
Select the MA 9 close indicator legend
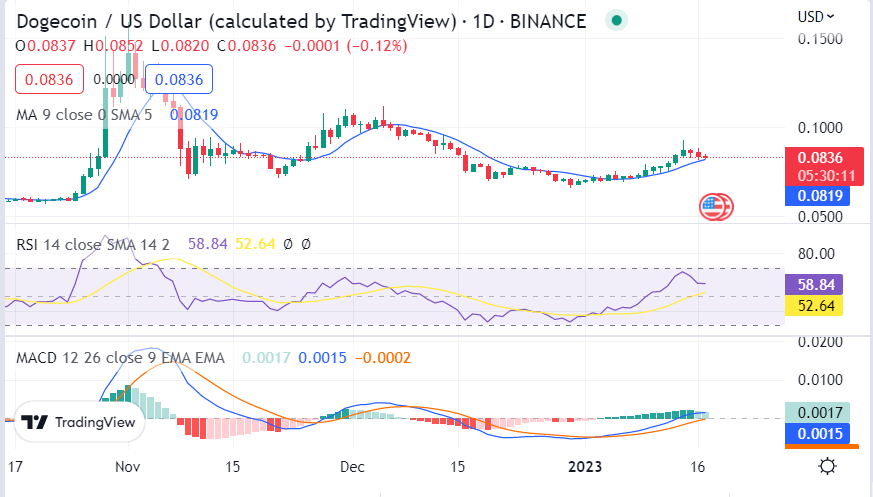tap(84, 115)
